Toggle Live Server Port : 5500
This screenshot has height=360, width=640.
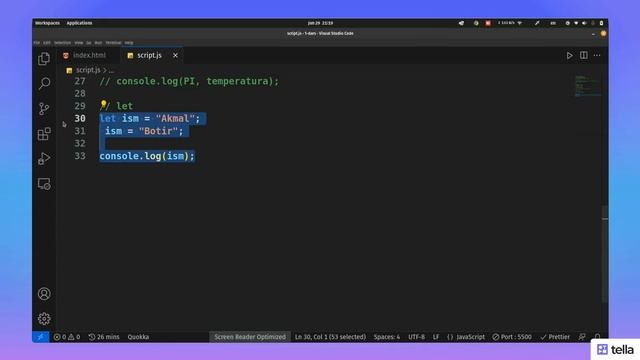click(512, 337)
